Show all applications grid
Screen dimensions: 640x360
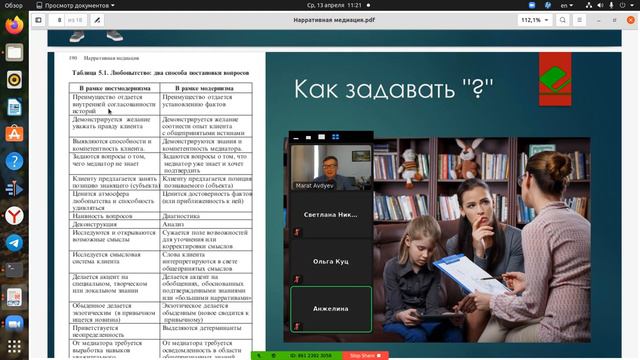14,347
